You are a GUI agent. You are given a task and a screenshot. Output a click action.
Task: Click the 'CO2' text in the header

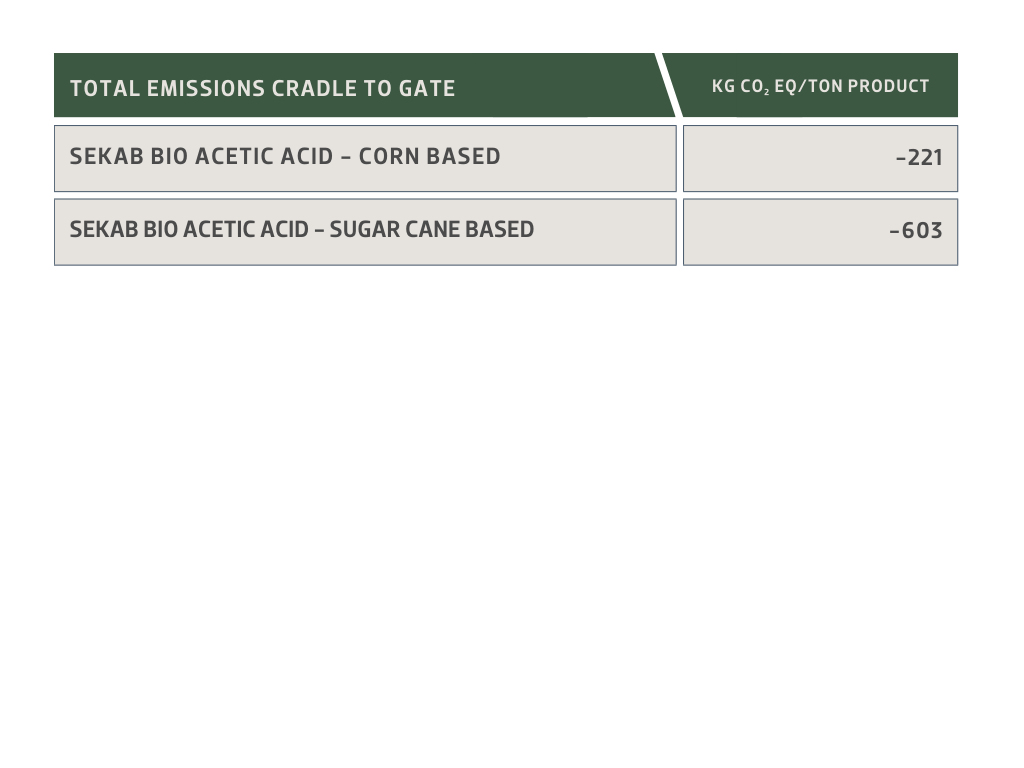pyautogui.click(x=755, y=87)
